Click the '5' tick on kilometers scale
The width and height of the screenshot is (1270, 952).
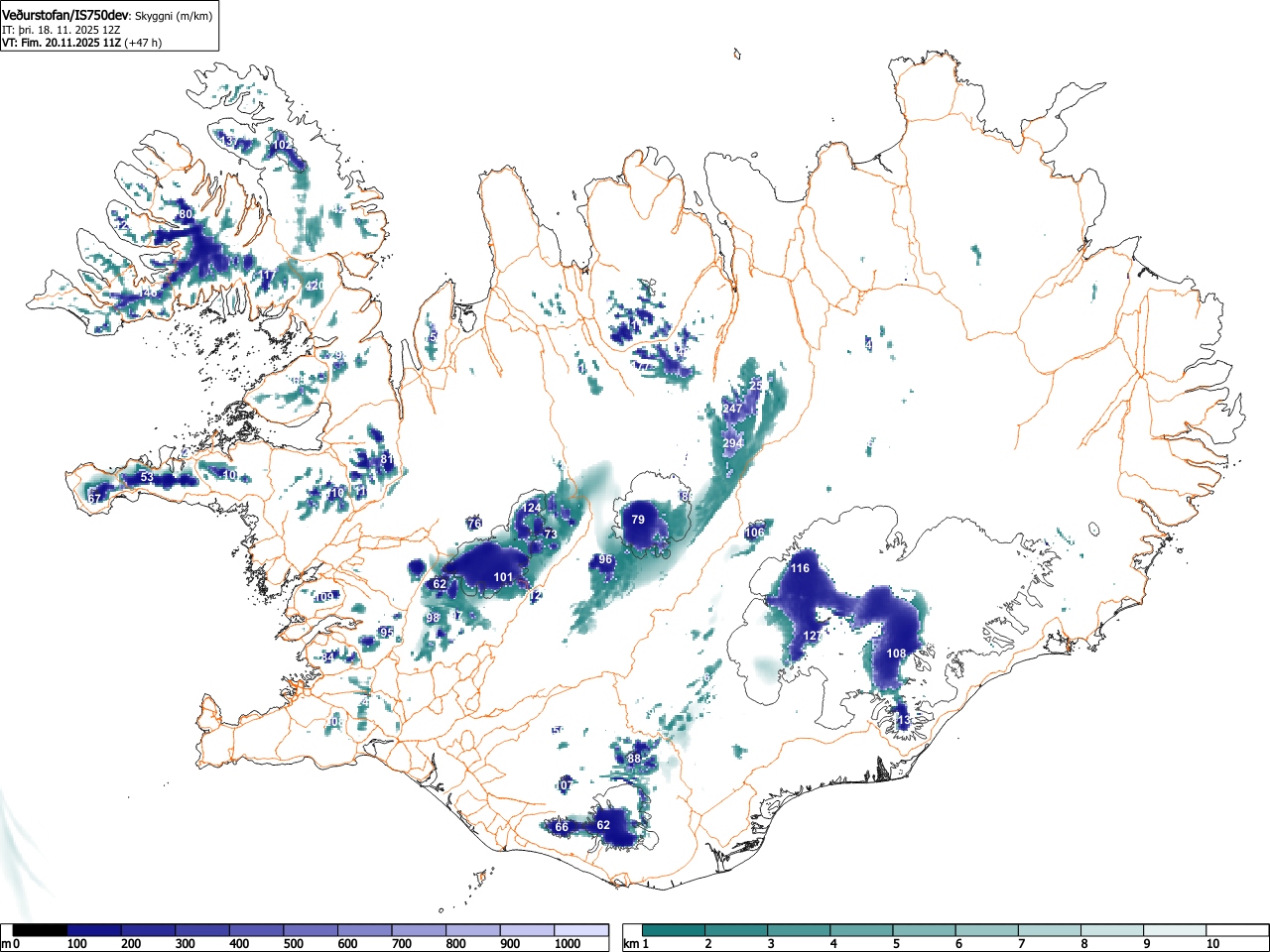895,944
